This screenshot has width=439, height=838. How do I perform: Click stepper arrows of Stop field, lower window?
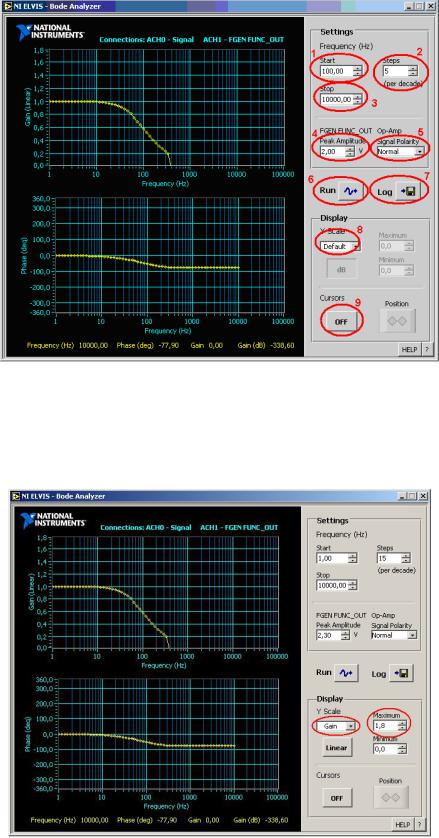coord(353,585)
